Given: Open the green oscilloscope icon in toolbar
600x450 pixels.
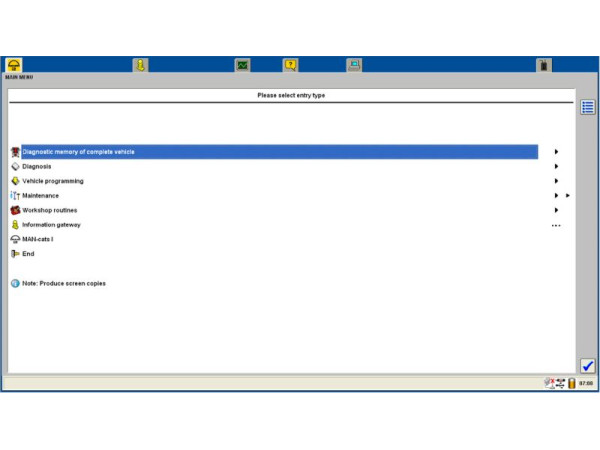Looking at the screenshot, I should click(242, 65).
